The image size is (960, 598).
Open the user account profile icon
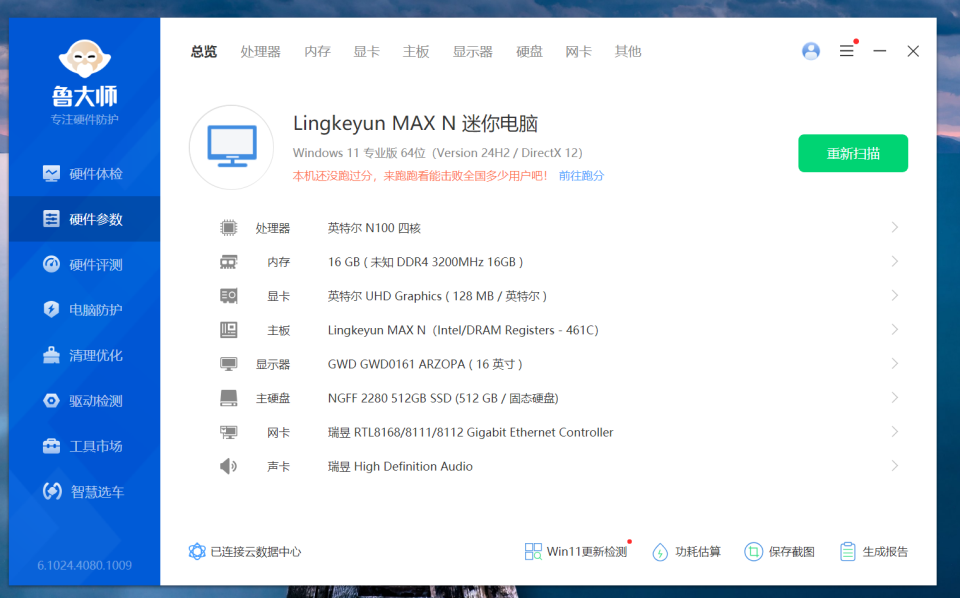[811, 51]
